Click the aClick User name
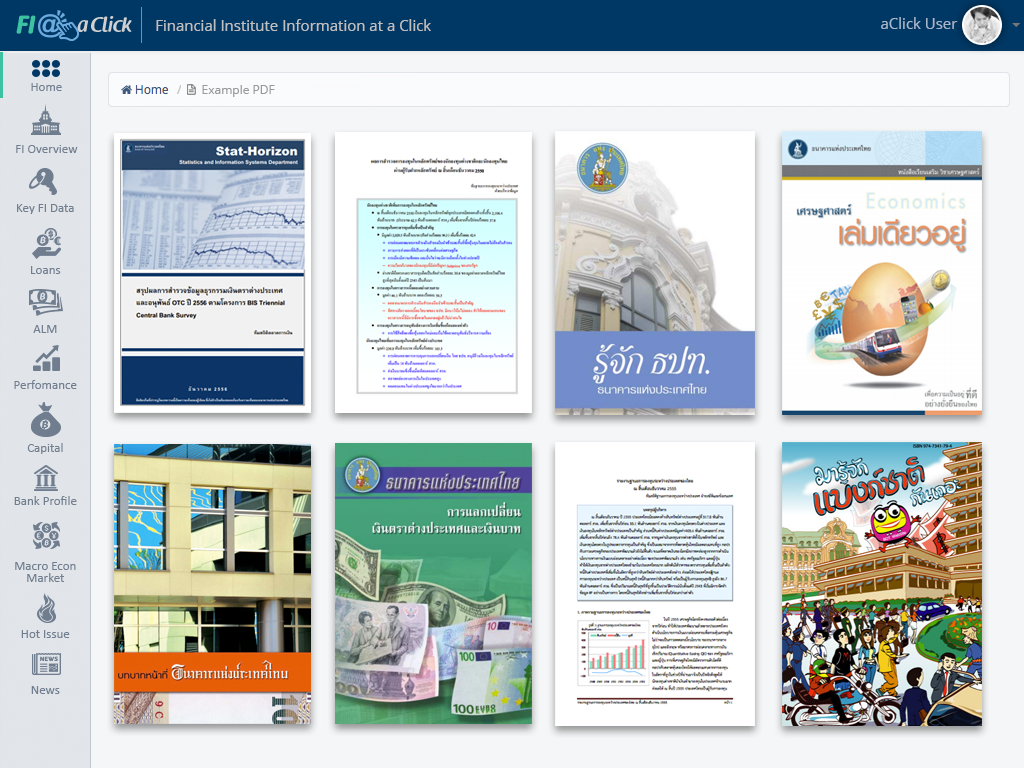This screenshot has width=1024, height=768. (x=918, y=24)
